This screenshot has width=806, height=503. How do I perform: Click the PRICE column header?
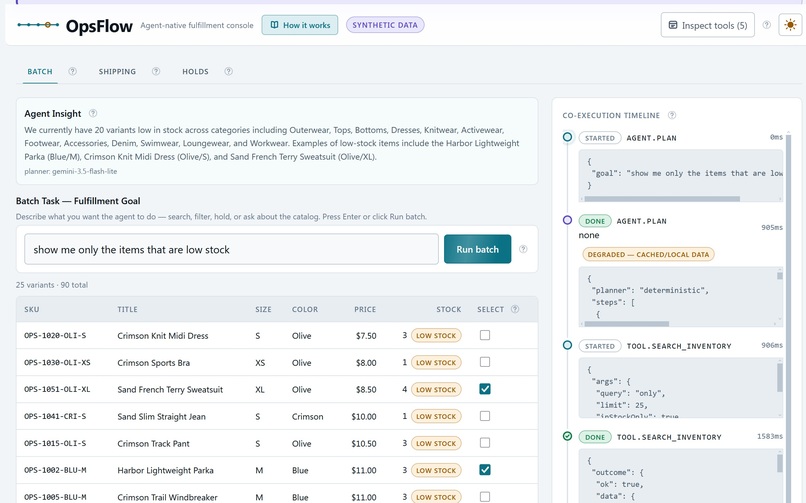pyautogui.click(x=365, y=309)
